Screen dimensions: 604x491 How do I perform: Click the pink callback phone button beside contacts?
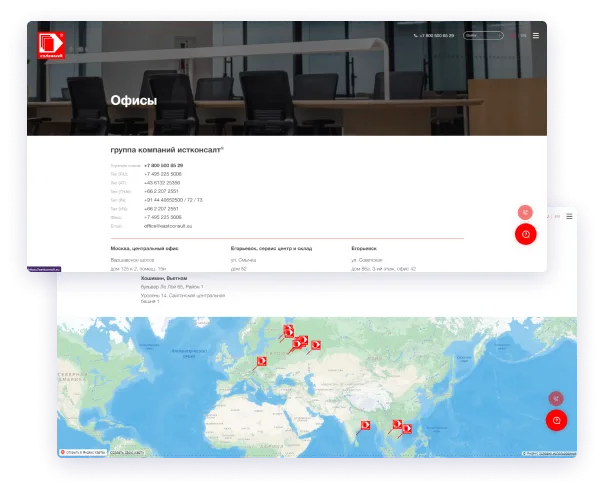point(525,212)
